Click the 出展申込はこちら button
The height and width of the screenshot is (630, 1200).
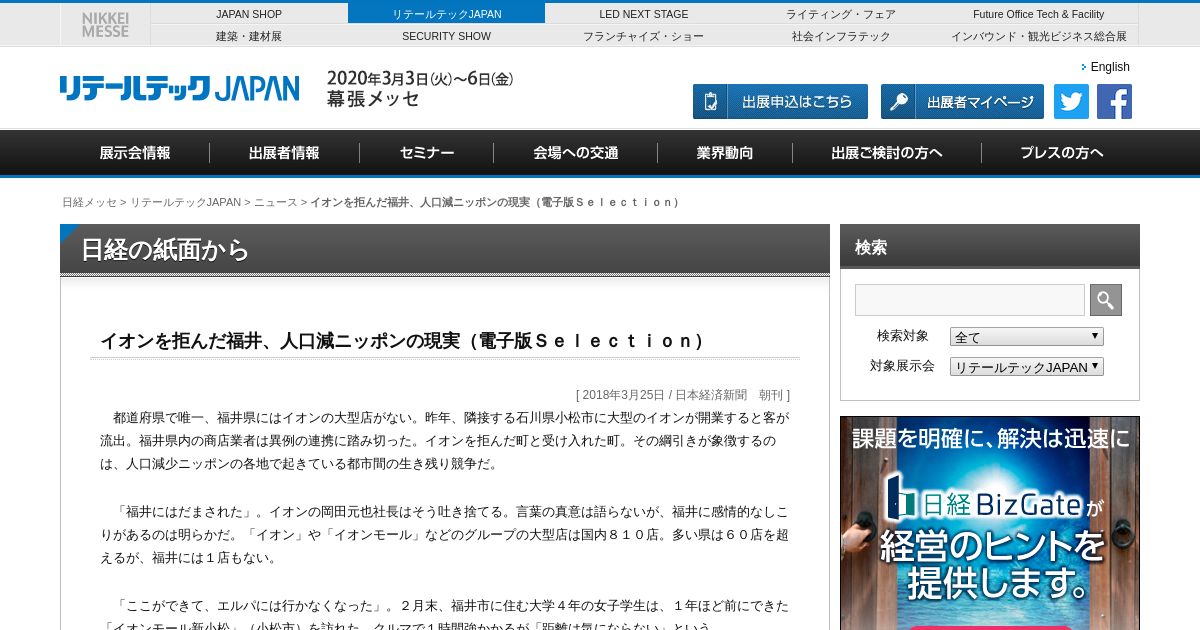click(x=780, y=101)
